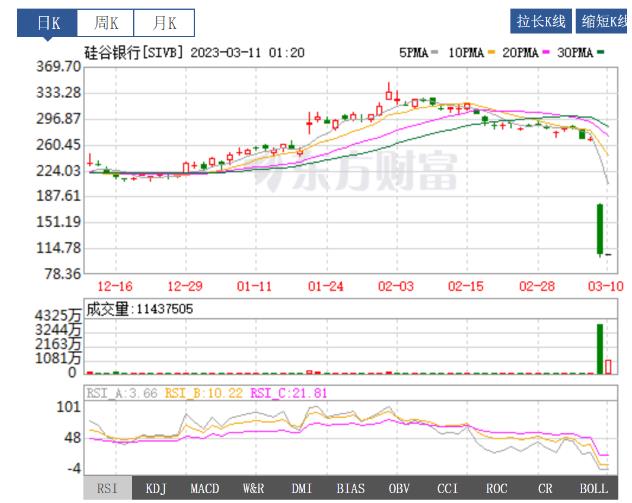Click the 12-16 date axis label
Screen dimensions: 632x503
(x=115, y=286)
